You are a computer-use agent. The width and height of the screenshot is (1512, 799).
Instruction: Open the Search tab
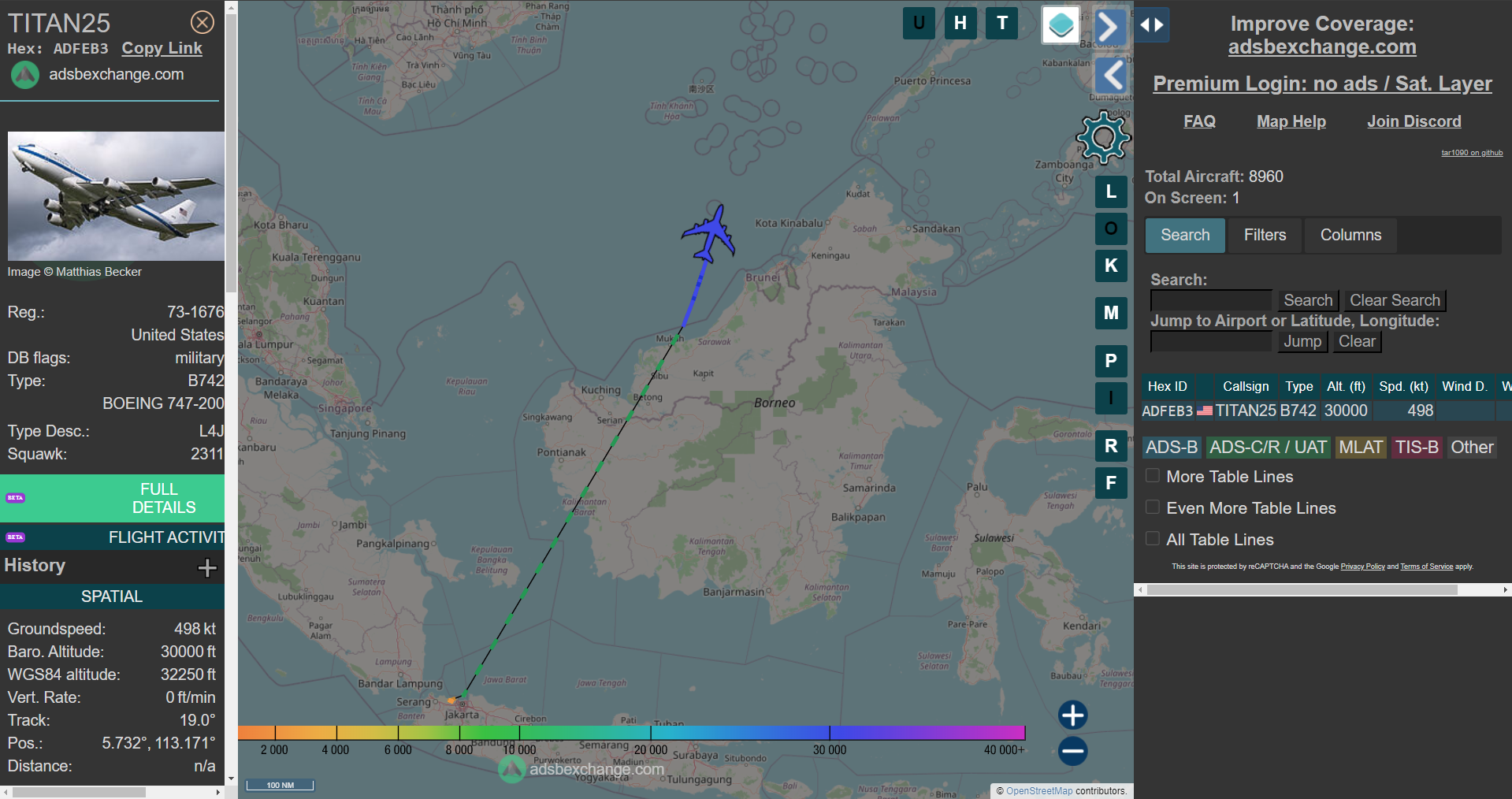click(1185, 235)
